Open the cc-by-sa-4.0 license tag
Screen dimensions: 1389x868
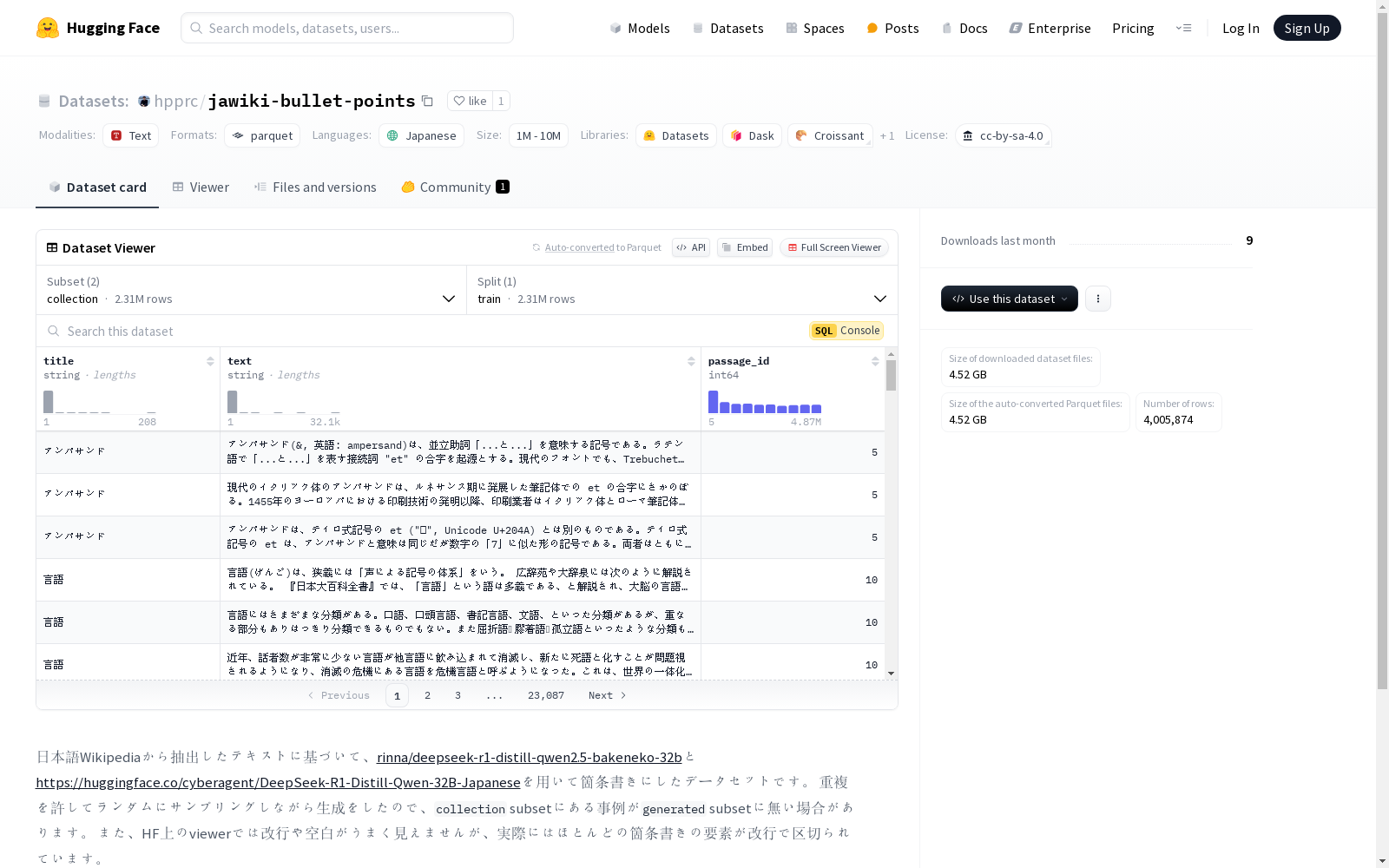pos(1004,135)
